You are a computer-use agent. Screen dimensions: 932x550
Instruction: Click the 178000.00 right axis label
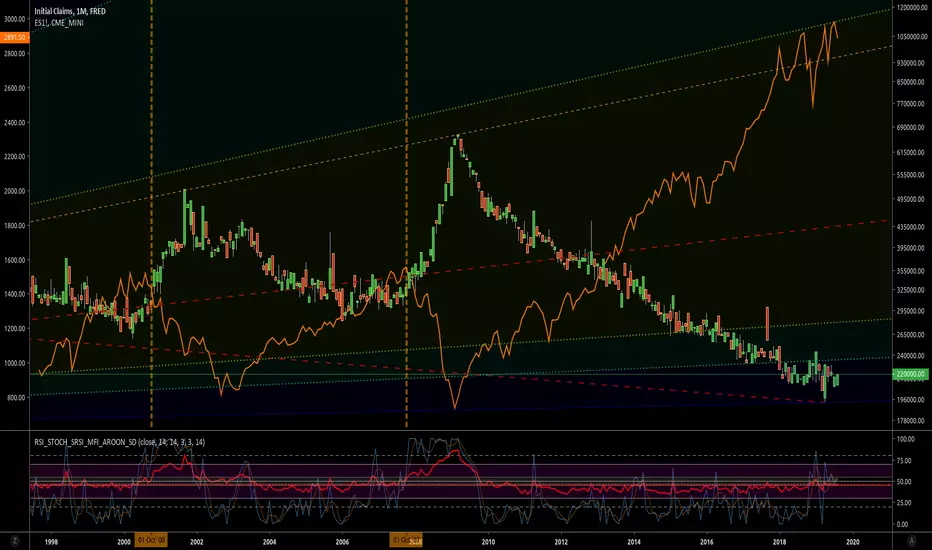pos(911,420)
